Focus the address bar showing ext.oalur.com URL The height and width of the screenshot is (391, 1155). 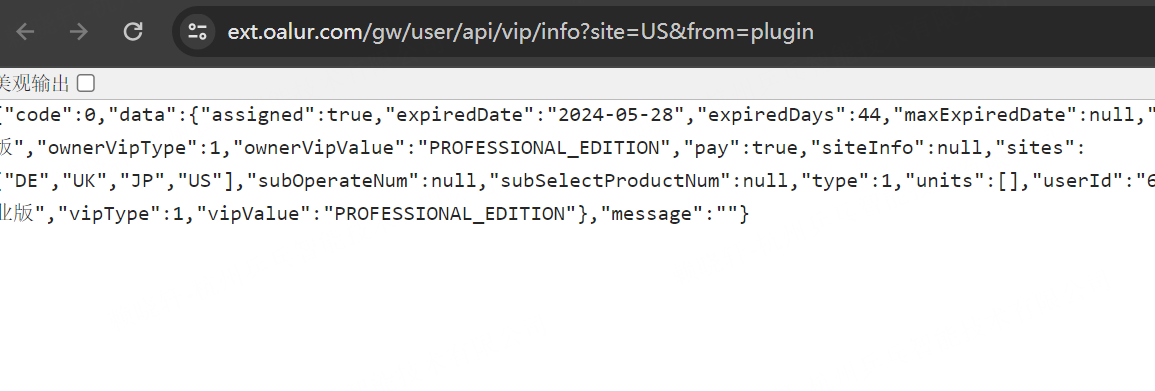pos(663,32)
